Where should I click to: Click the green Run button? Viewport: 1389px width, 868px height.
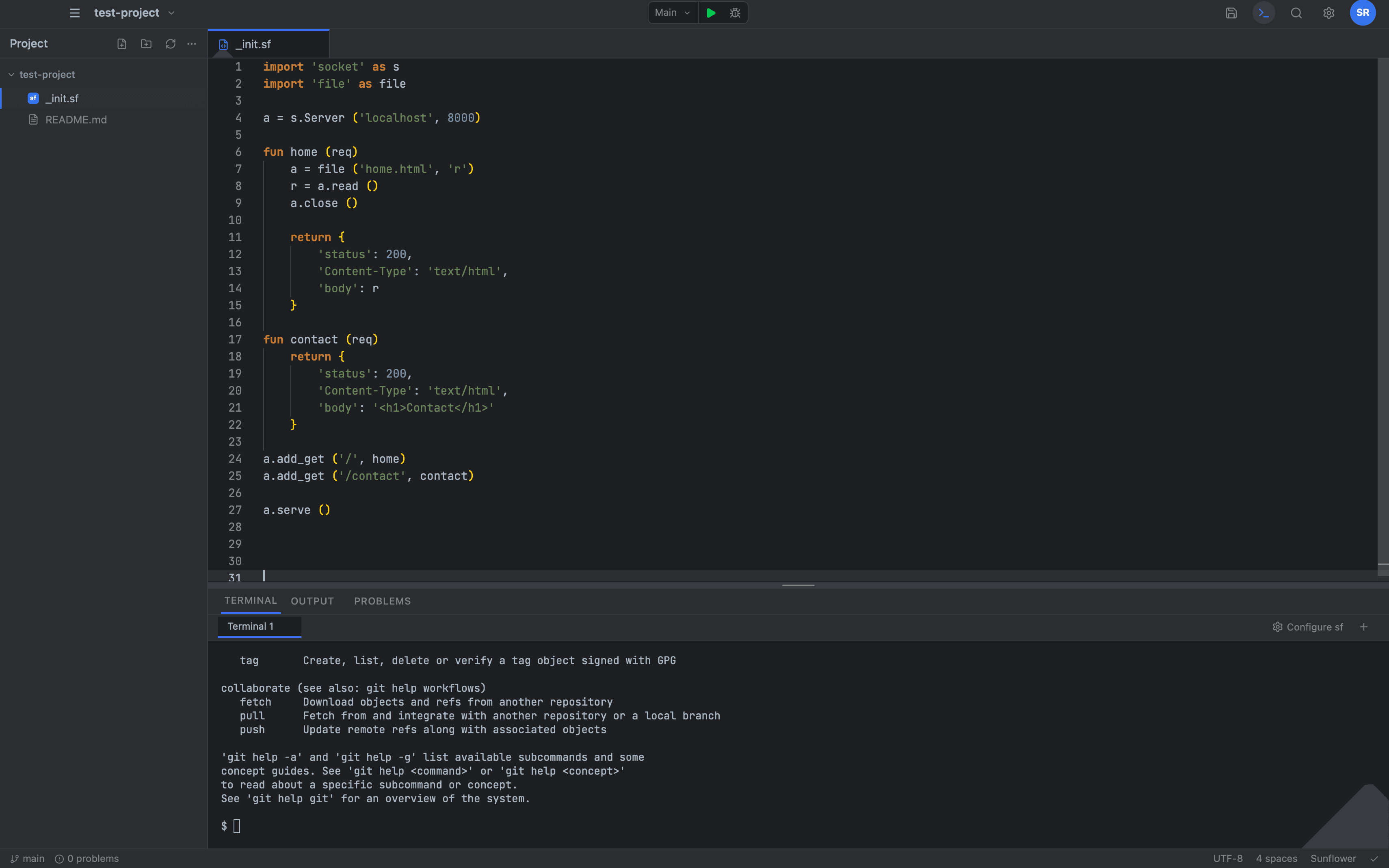coord(711,13)
